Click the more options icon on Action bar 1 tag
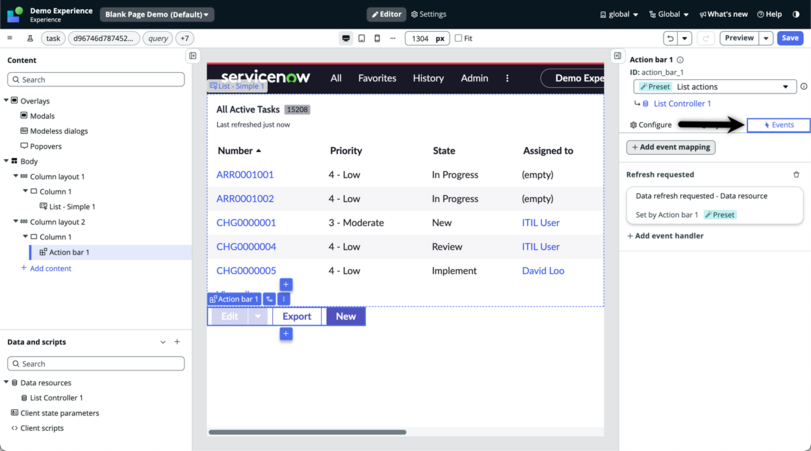 (283, 299)
